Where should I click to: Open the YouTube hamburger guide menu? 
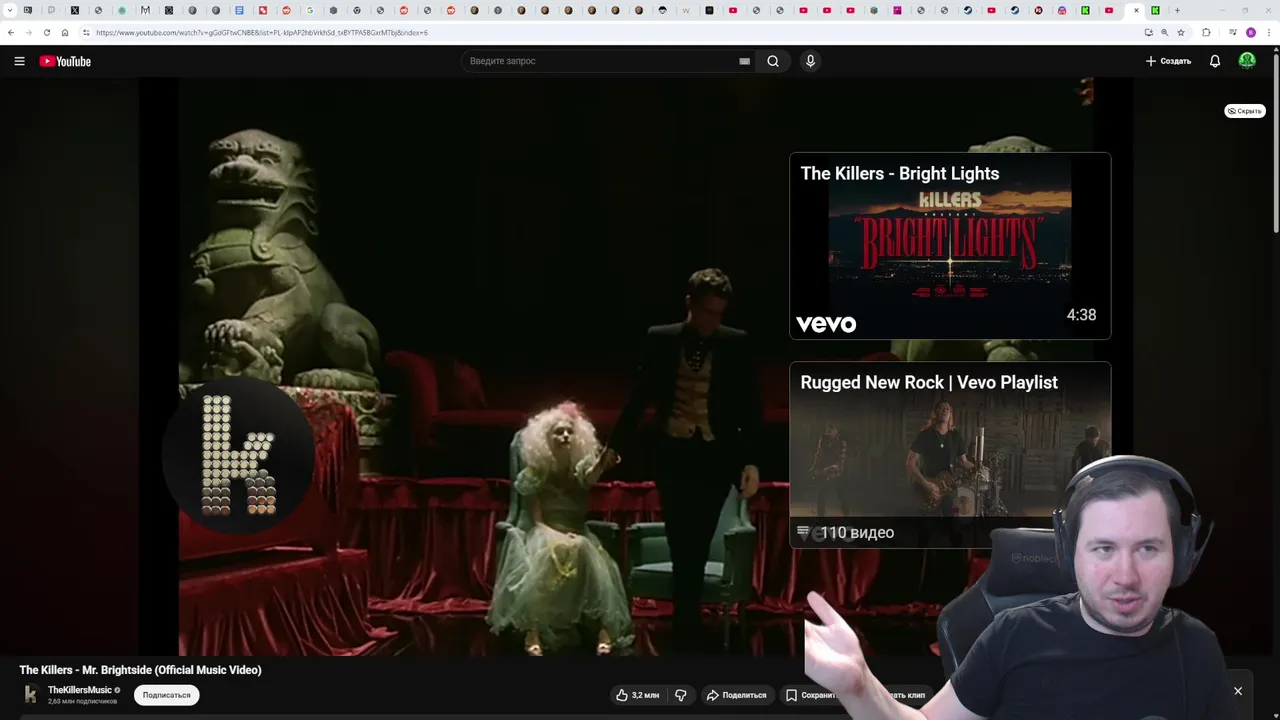(x=19, y=61)
